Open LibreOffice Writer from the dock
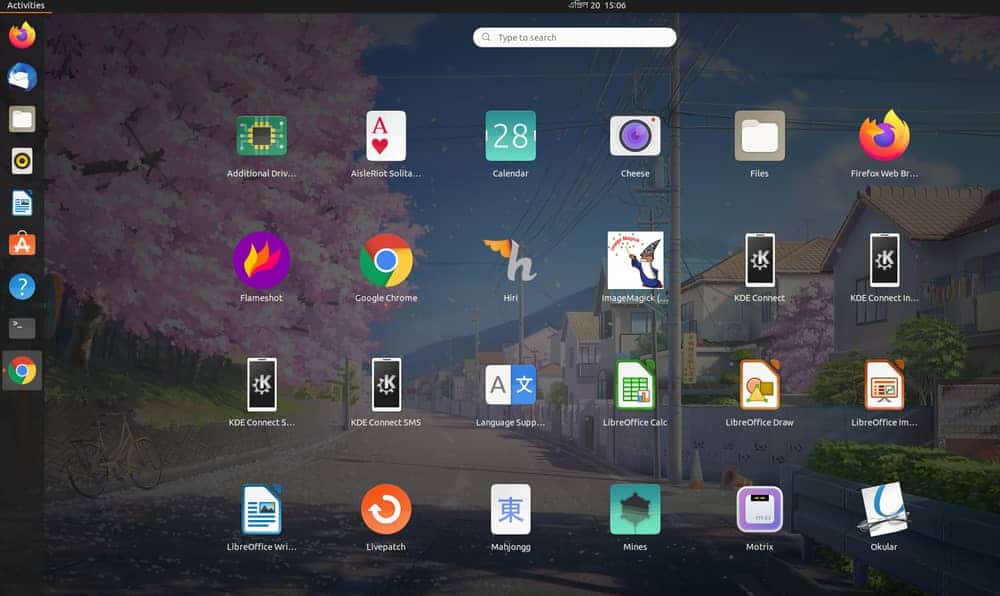The height and width of the screenshot is (596, 1000). [22, 203]
